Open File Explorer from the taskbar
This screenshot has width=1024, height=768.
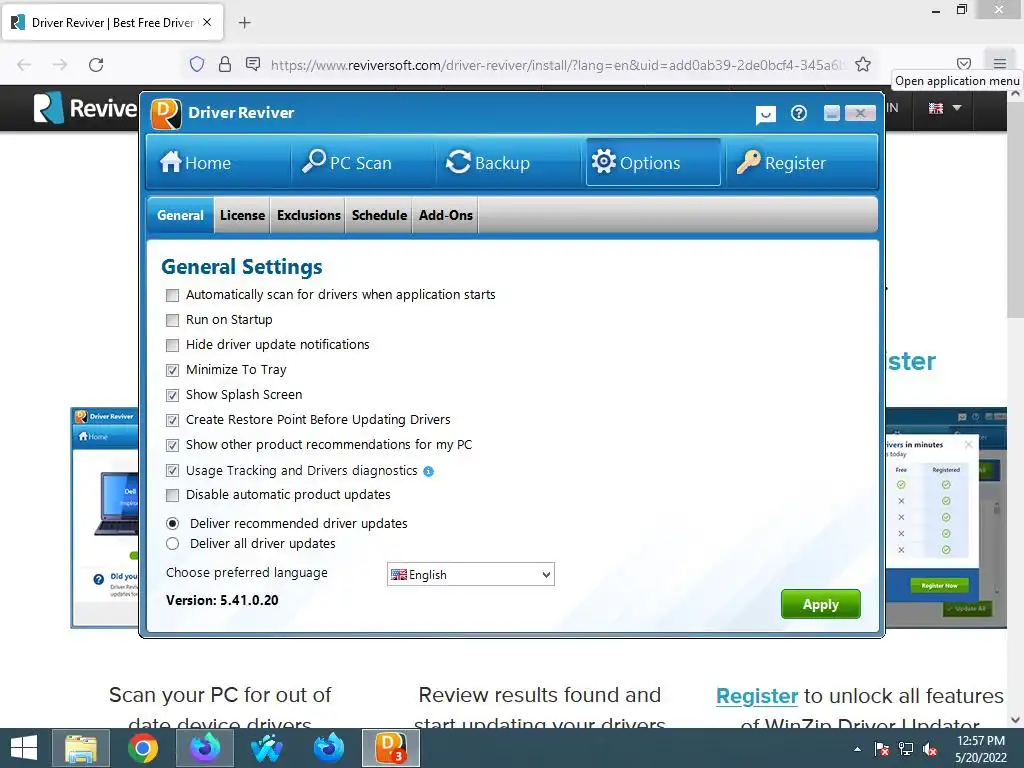(81, 748)
